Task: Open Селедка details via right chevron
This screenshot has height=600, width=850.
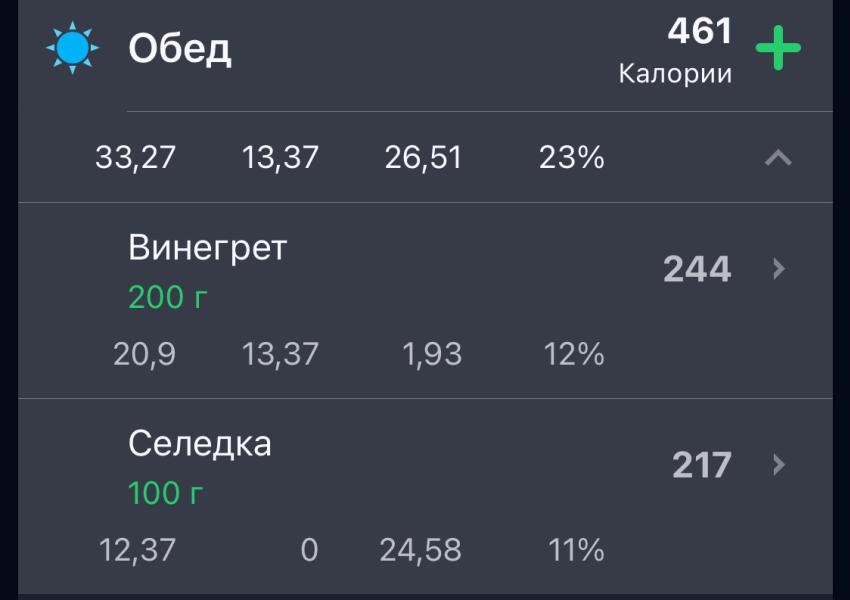Action: 779,464
